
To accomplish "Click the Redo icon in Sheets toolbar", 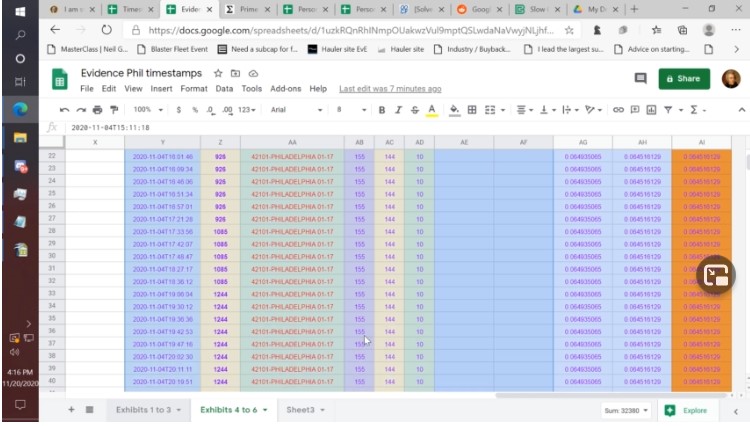I will coord(81,110).
